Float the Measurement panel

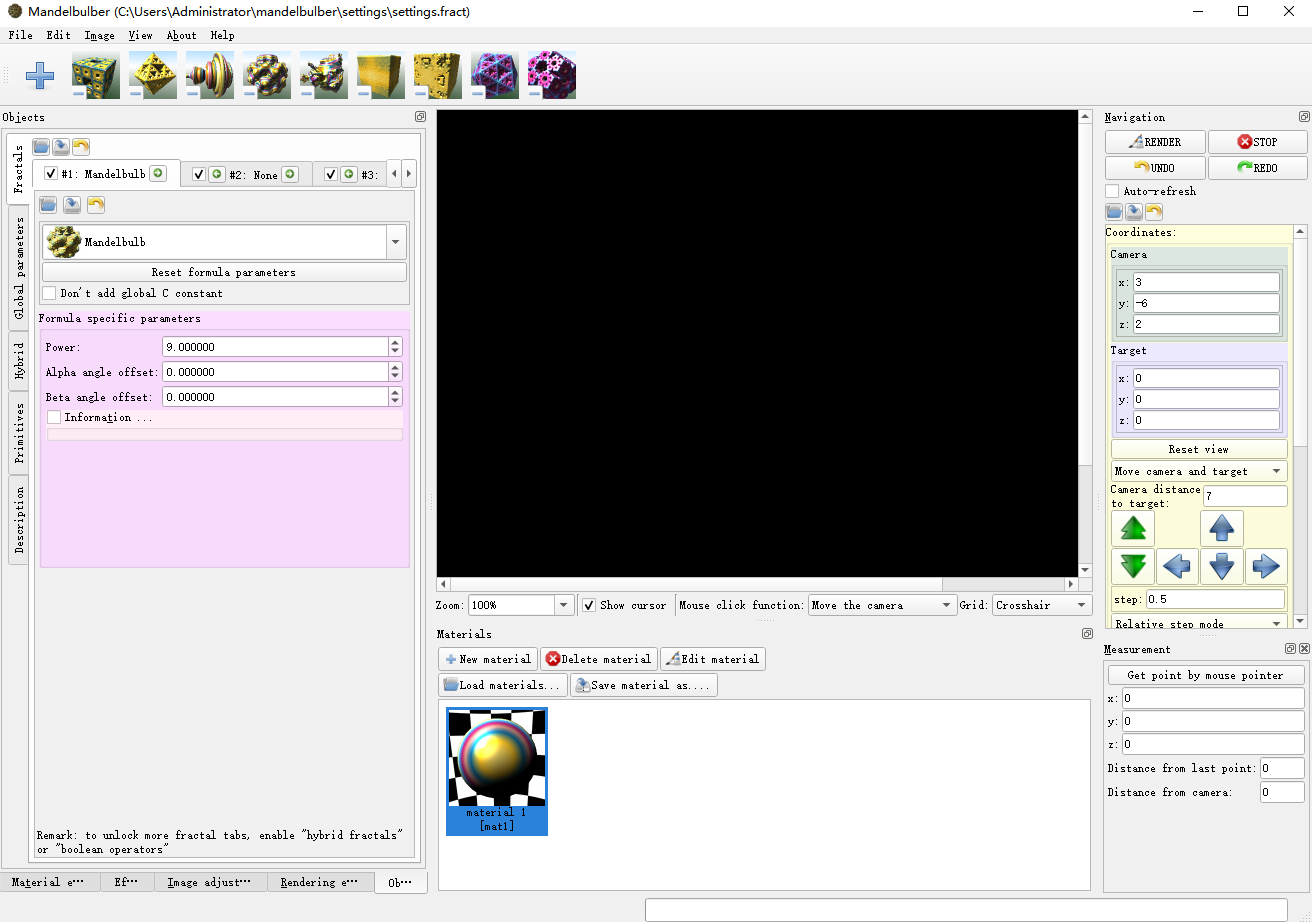click(1290, 649)
